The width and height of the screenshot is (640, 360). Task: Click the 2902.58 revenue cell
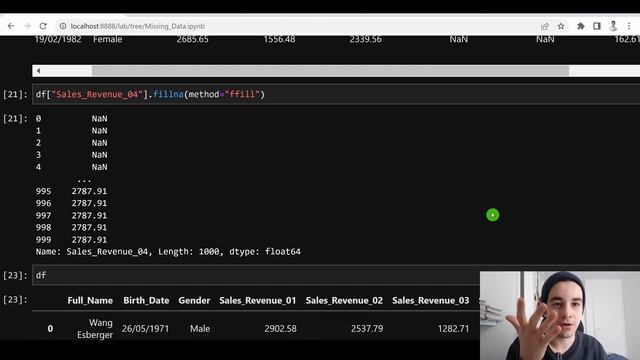click(280, 329)
